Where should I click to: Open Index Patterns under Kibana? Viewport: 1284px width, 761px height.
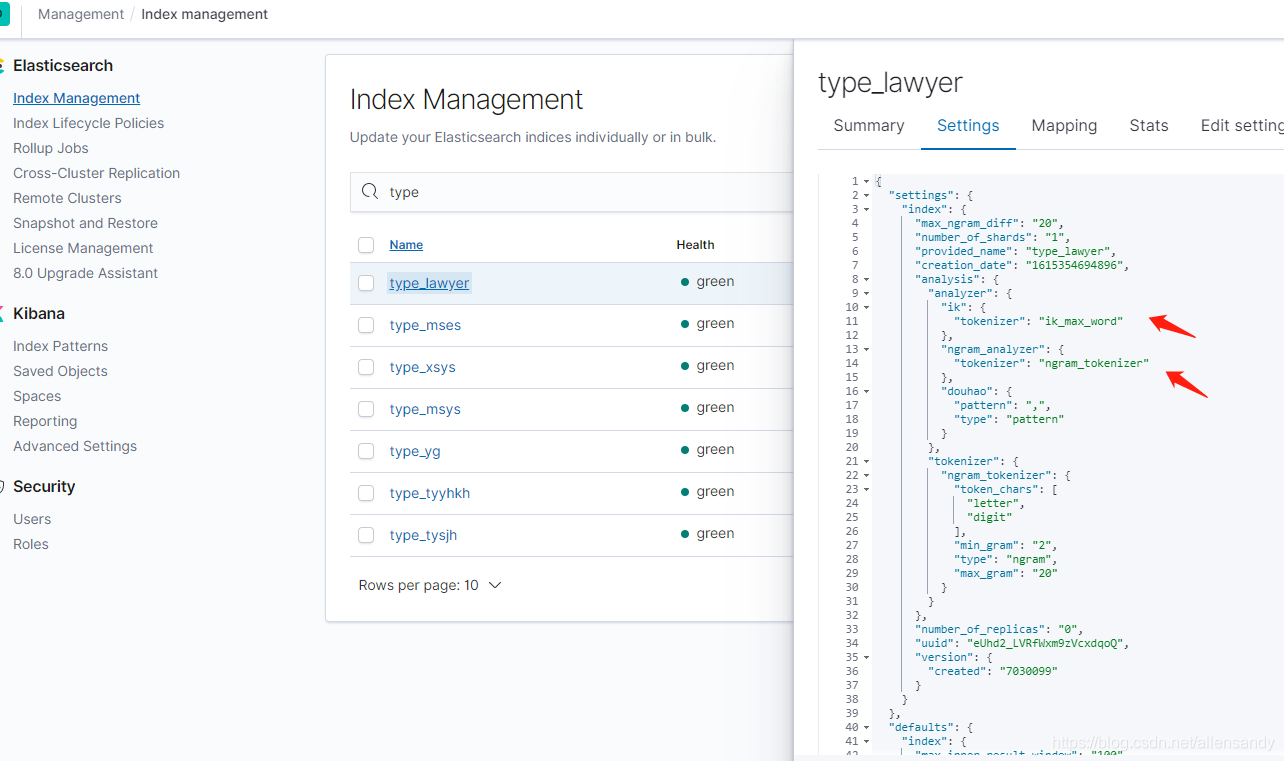tap(60, 346)
